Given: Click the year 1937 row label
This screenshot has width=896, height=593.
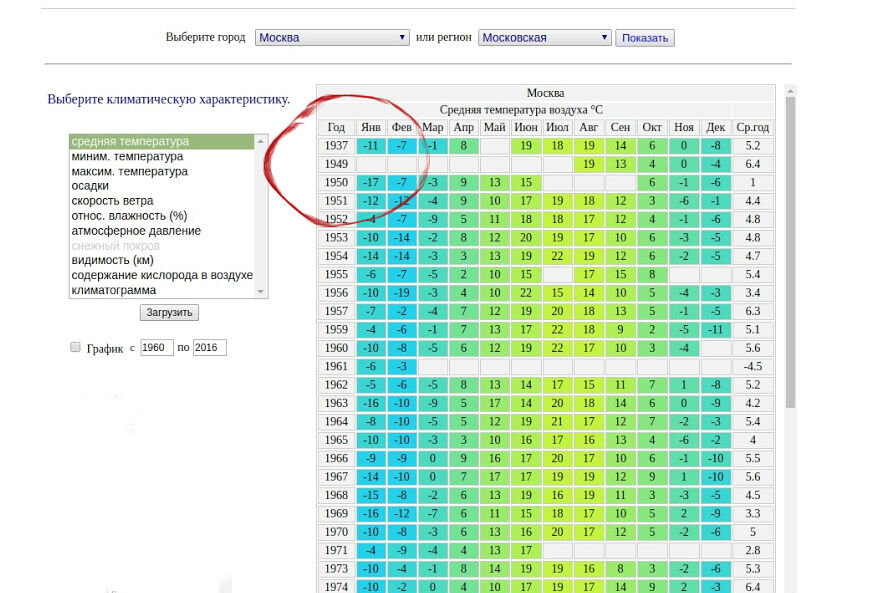Looking at the screenshot, I should [336, 146].
